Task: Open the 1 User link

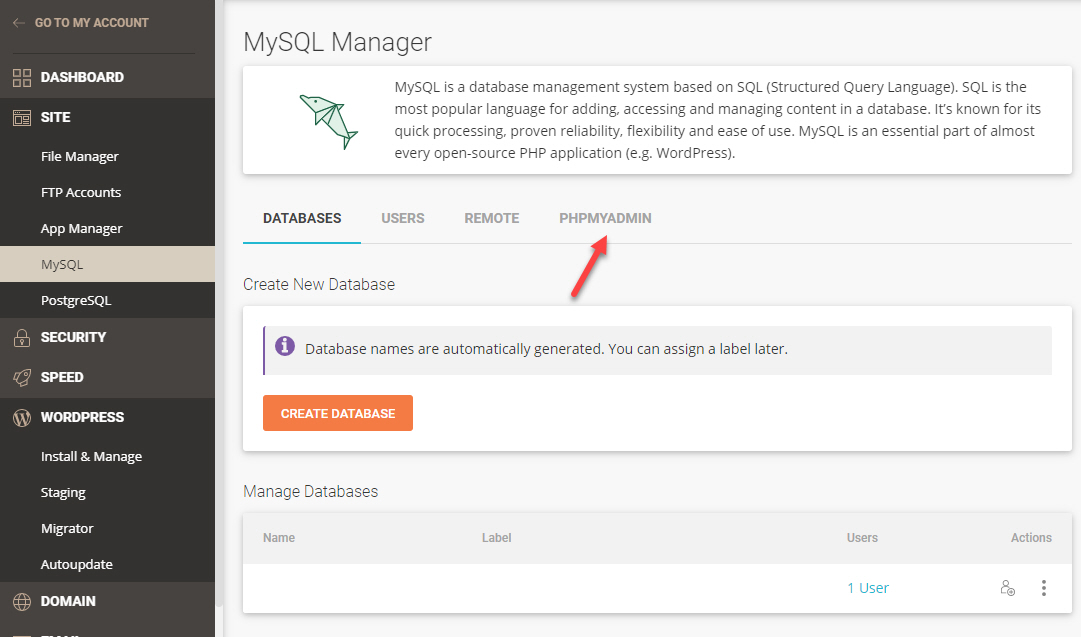Action: [x=868, y=588]
